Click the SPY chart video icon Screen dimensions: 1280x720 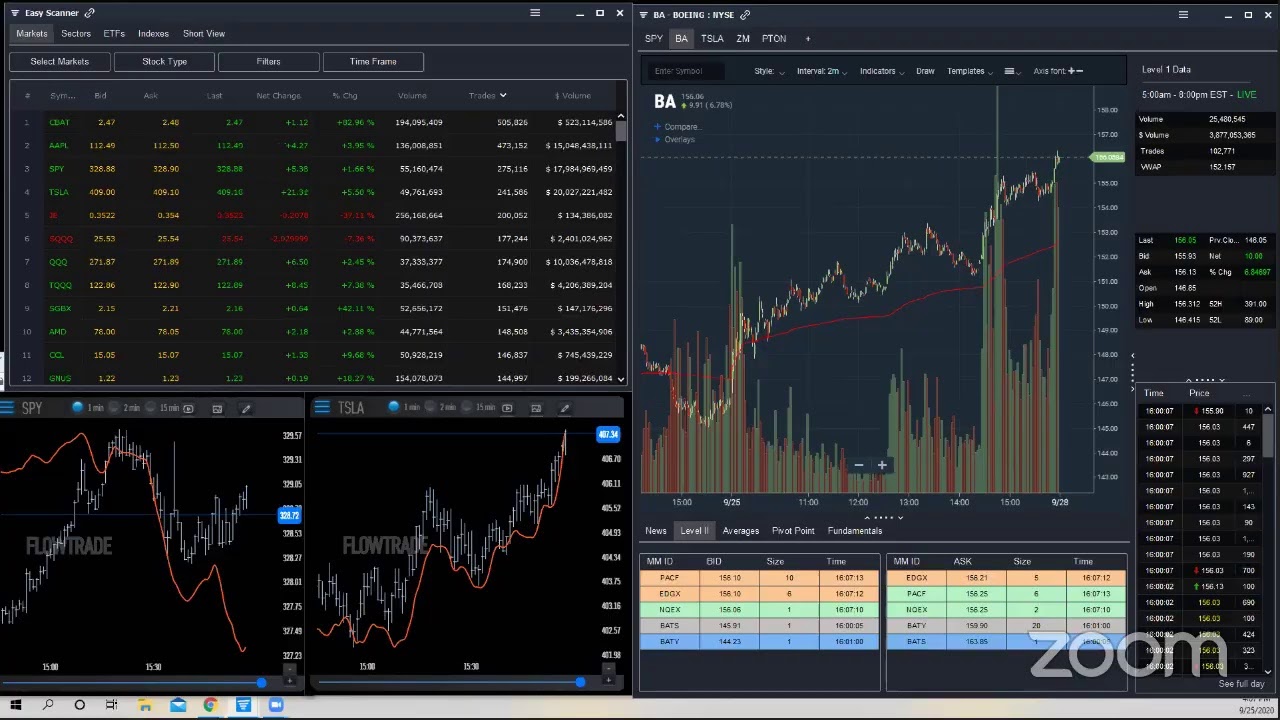point(188,408)
